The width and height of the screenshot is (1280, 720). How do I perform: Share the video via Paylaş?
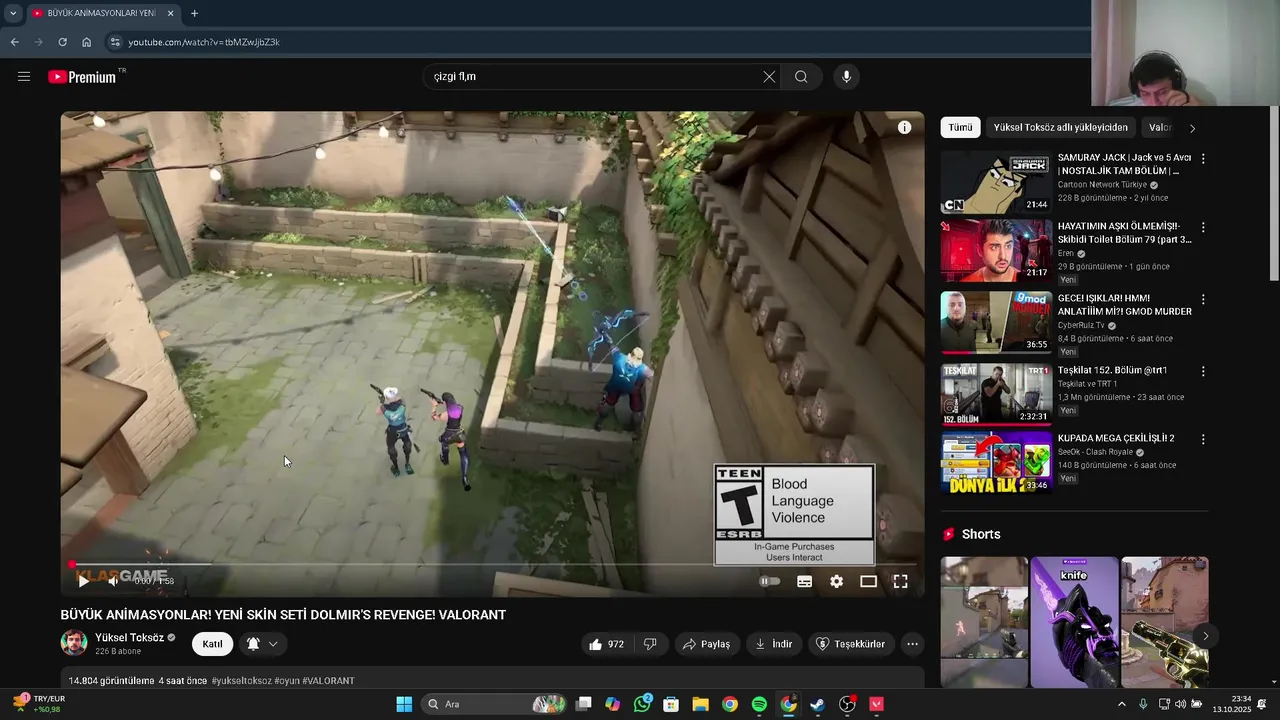click(707, 644)
